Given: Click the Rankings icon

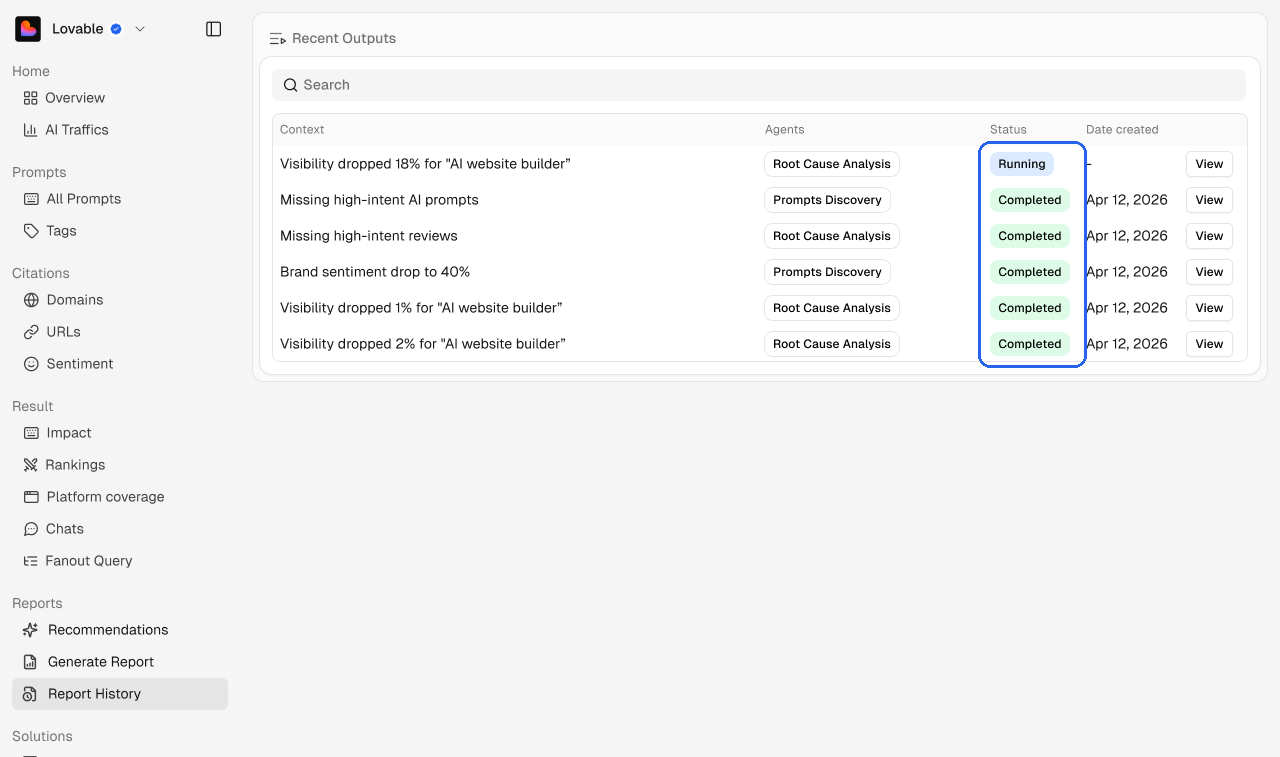Looking at the screenshot, I should click(x=30, y=465).
